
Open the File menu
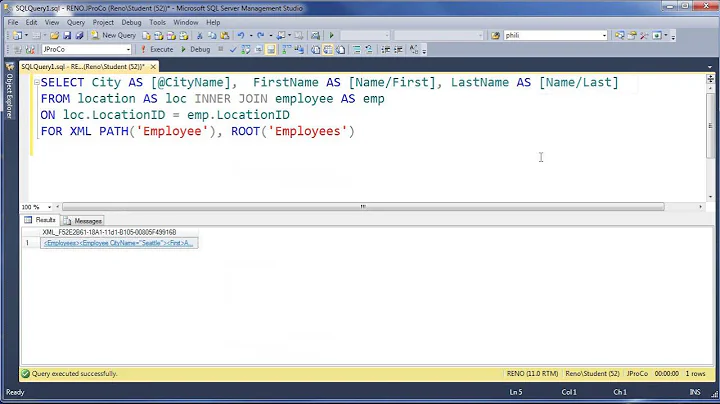[13, 22]
